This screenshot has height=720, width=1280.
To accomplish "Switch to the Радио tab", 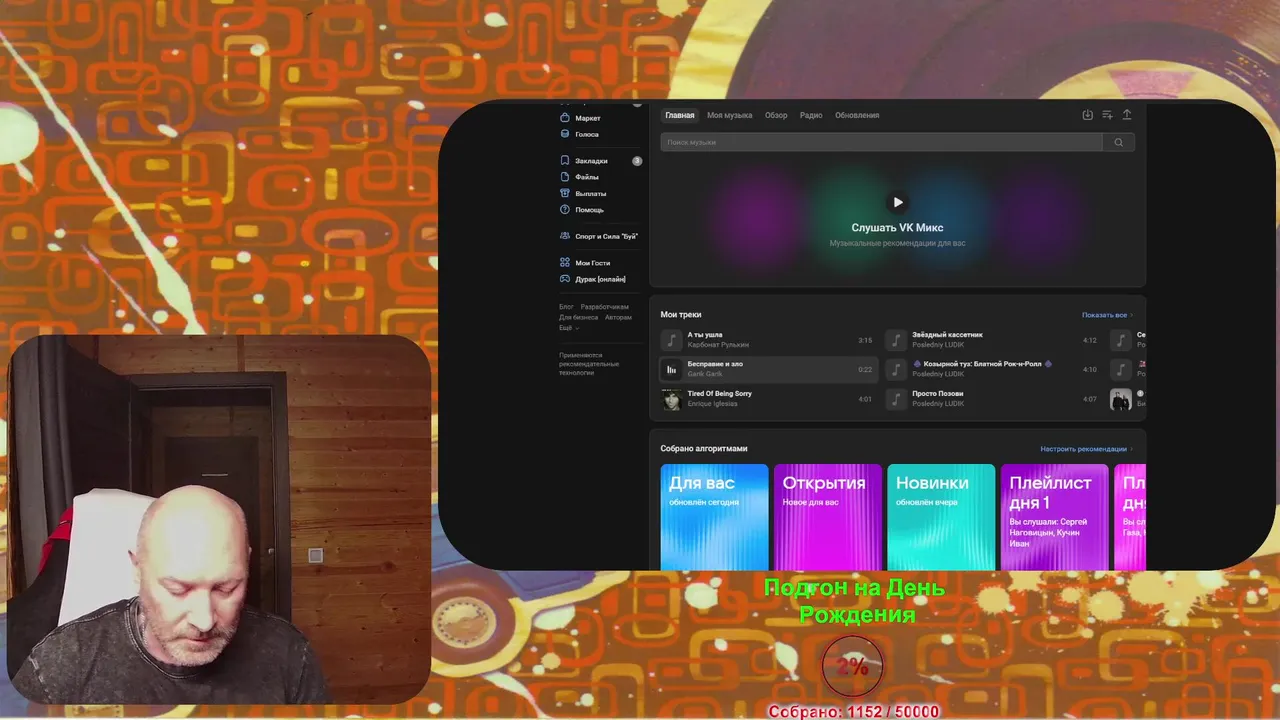I will click(x=811, y=115).
